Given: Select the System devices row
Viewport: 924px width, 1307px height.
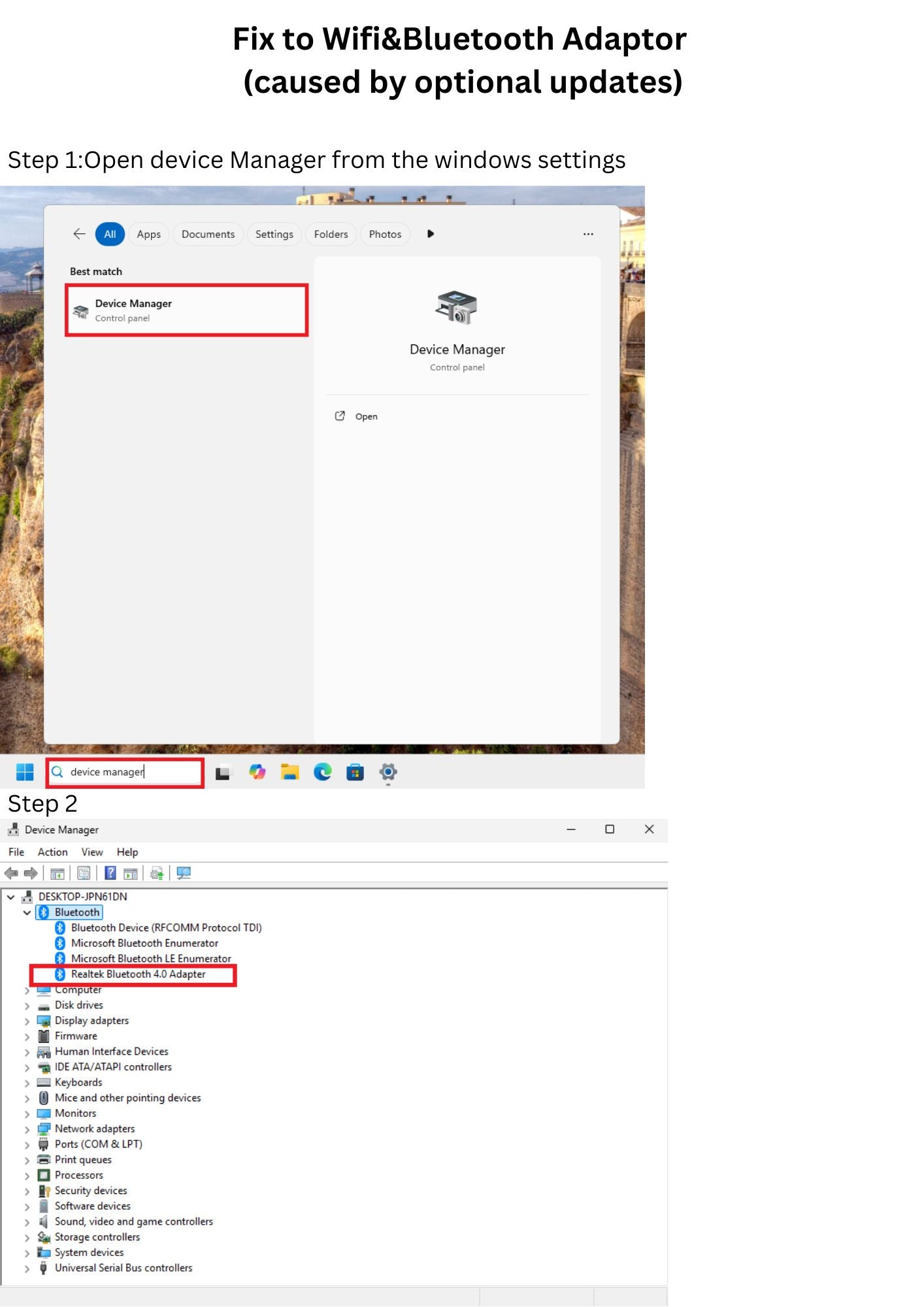Looking at the screenshot, I should (89, 1253).
